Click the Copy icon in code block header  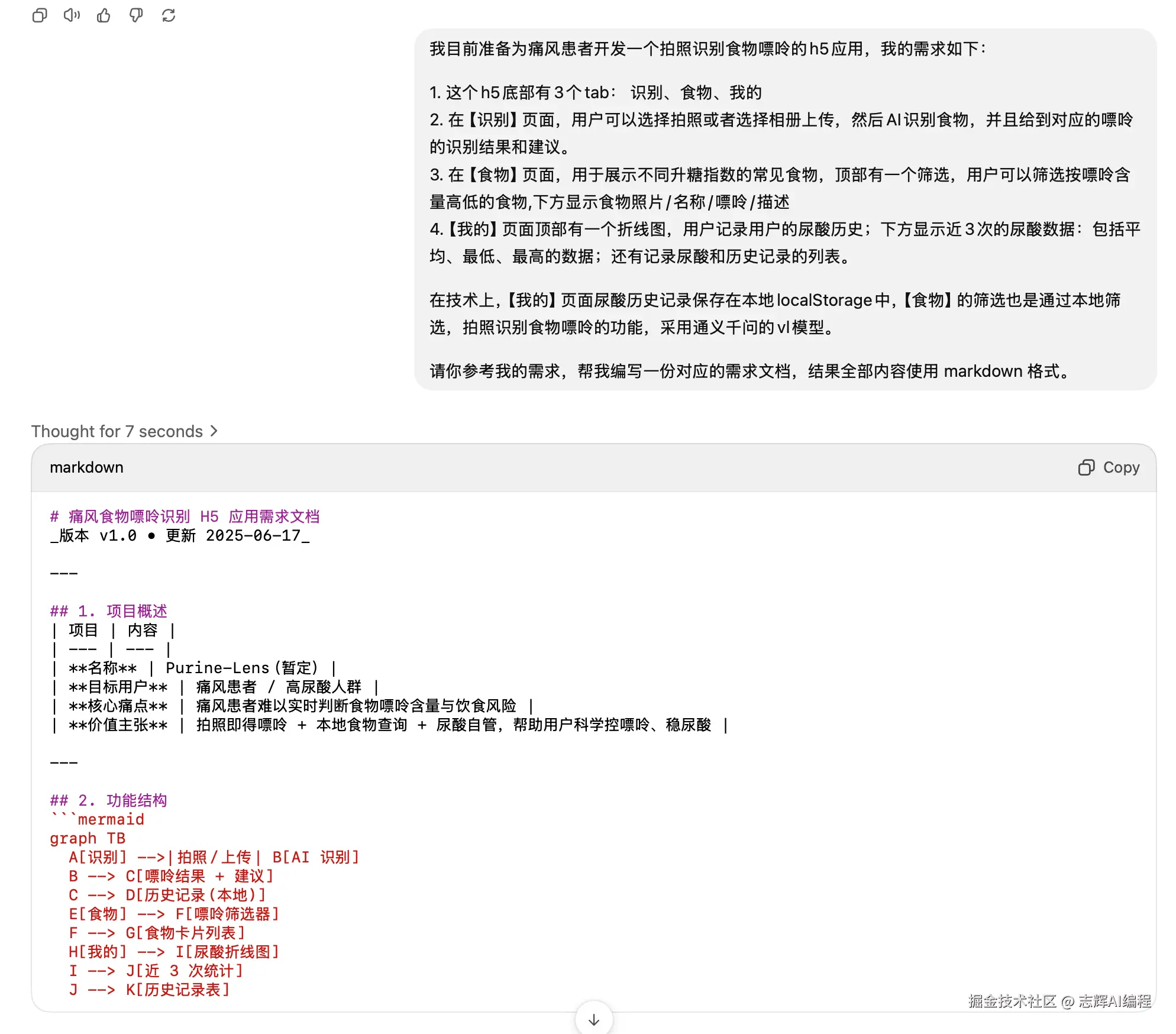(x=1086, y=467)
